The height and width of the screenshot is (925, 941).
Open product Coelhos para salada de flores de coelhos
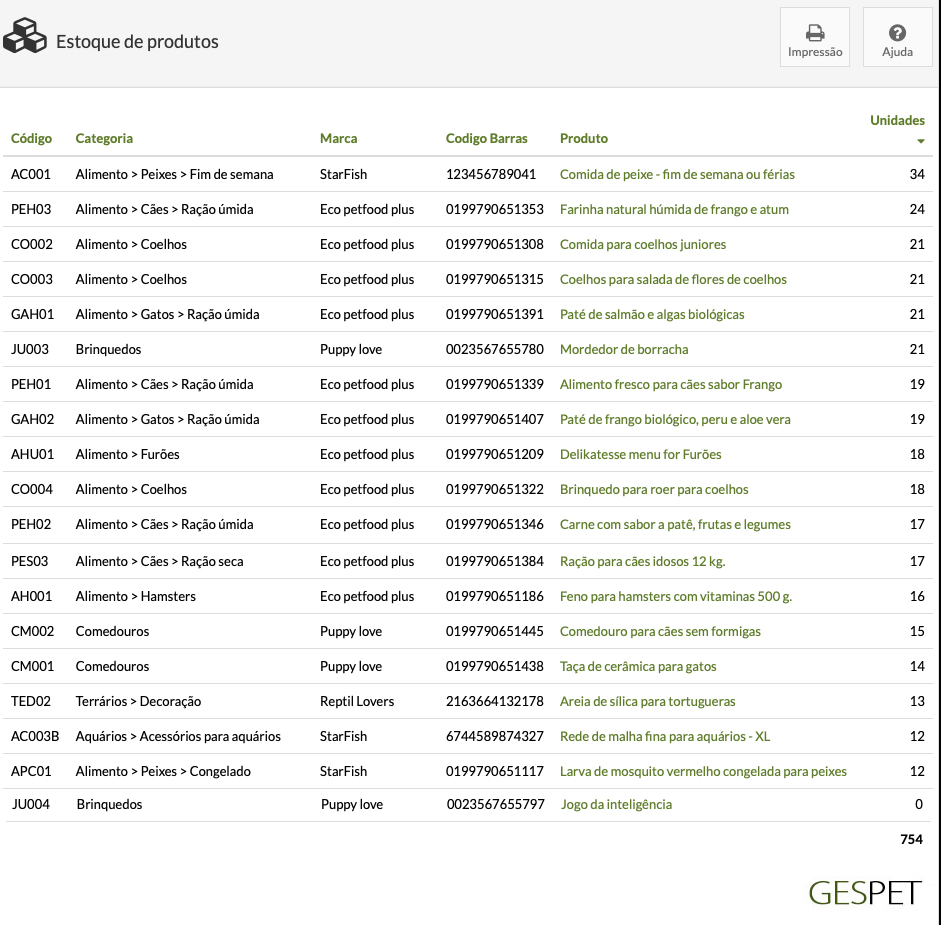click(673, 279)
